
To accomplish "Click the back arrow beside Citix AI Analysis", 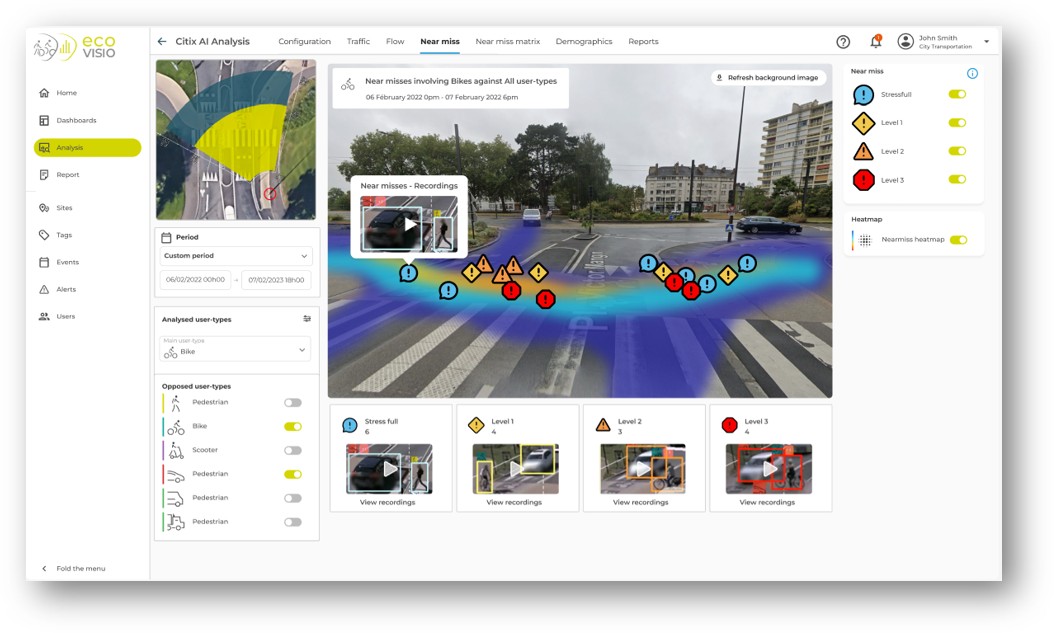I will coord(162,42).
